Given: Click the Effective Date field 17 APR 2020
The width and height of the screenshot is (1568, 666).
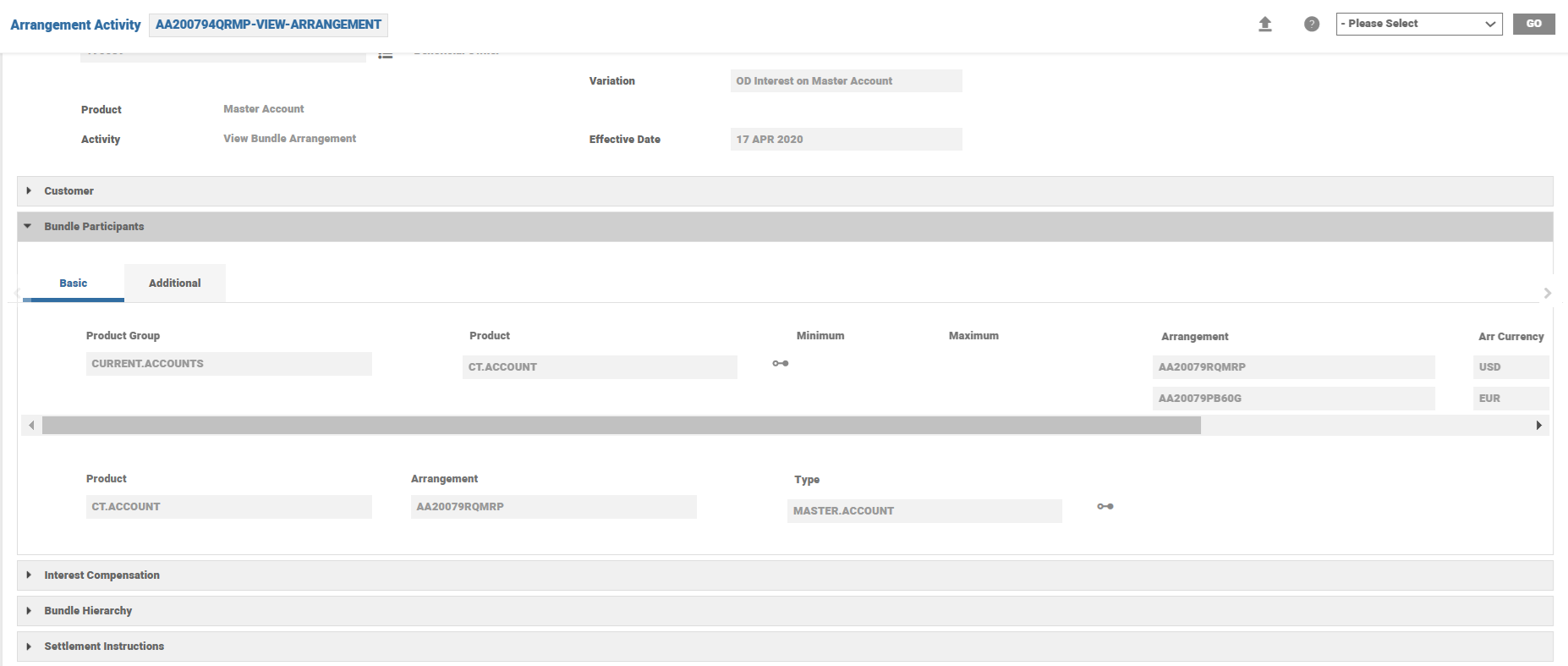Looking at the screenshot, I should 845,140.
